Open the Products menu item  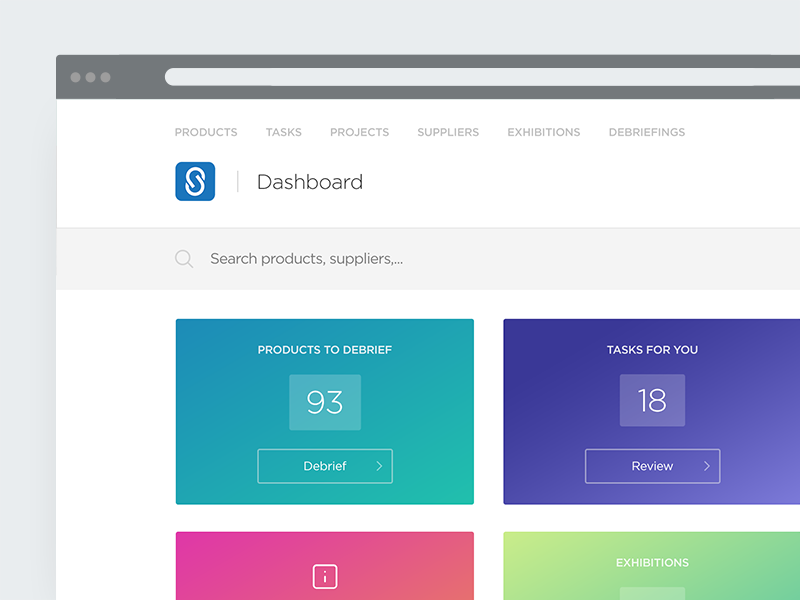pos(206,132)
